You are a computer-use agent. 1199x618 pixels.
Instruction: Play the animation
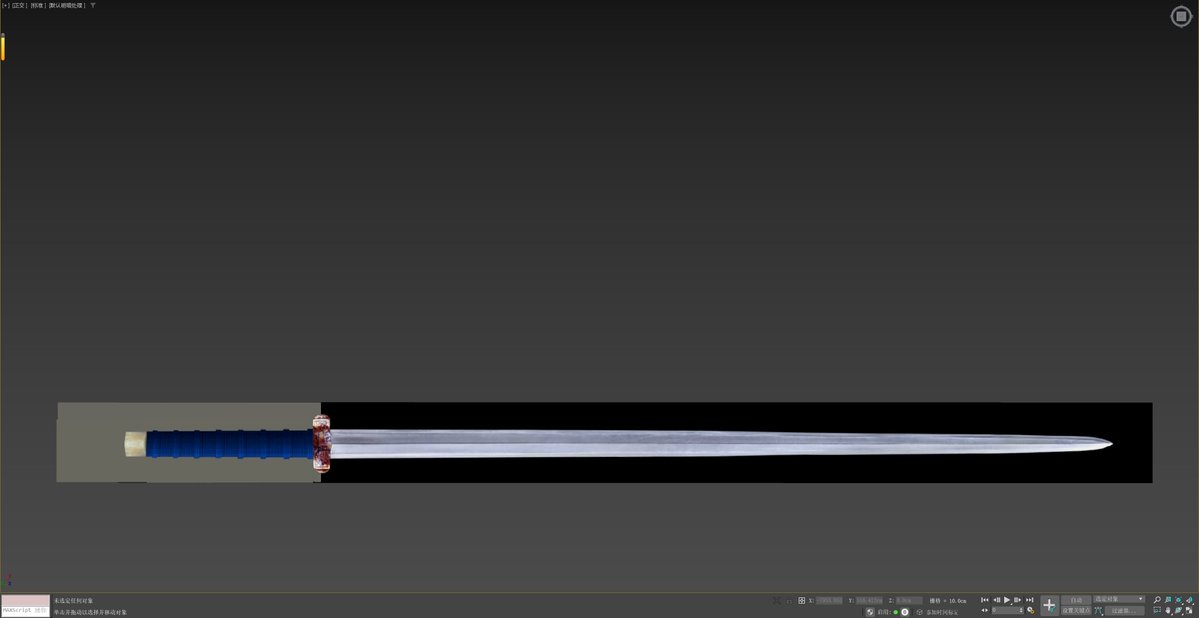1007,600
